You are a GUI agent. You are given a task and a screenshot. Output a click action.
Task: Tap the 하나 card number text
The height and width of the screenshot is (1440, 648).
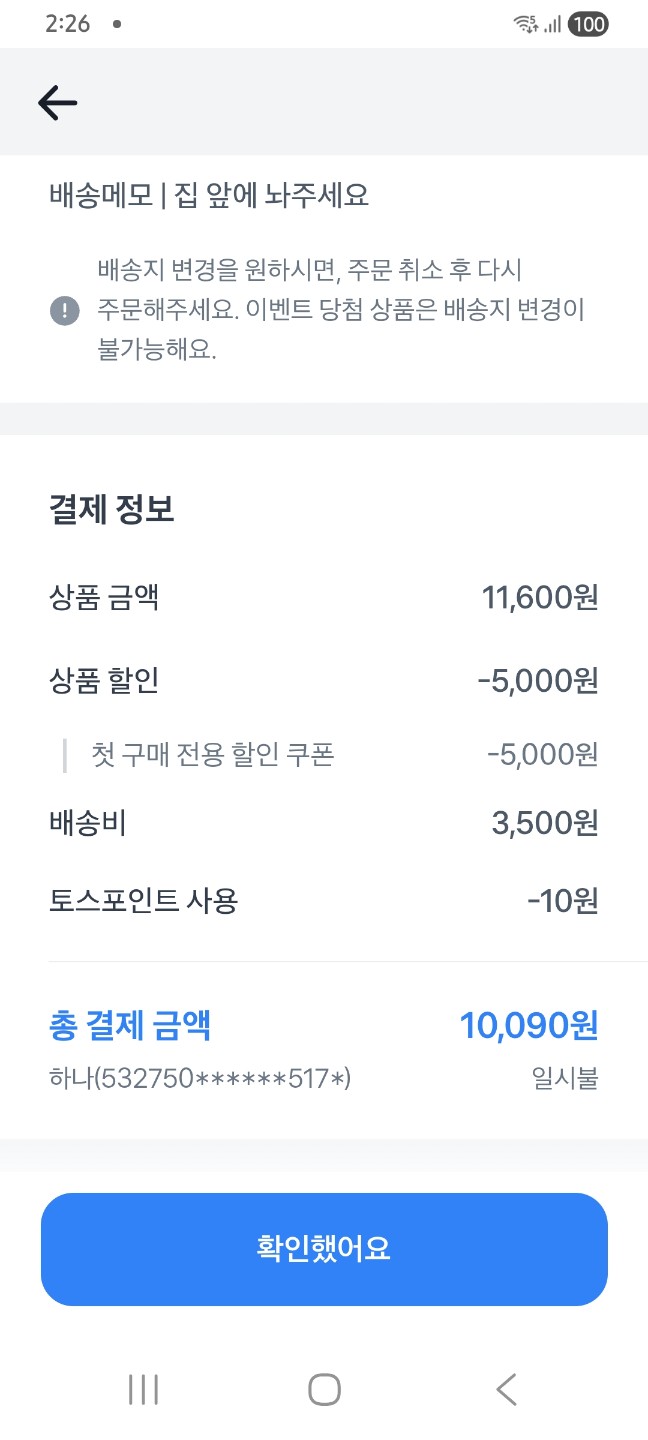coord(199,1079)
